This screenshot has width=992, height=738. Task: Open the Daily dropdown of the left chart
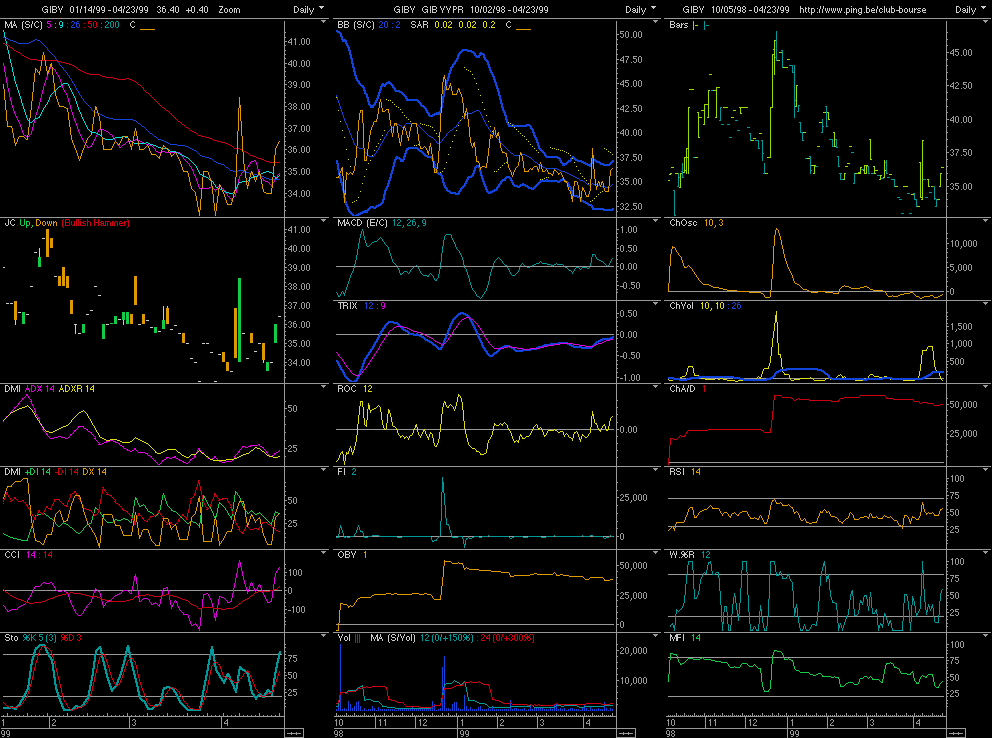[309, 9]
